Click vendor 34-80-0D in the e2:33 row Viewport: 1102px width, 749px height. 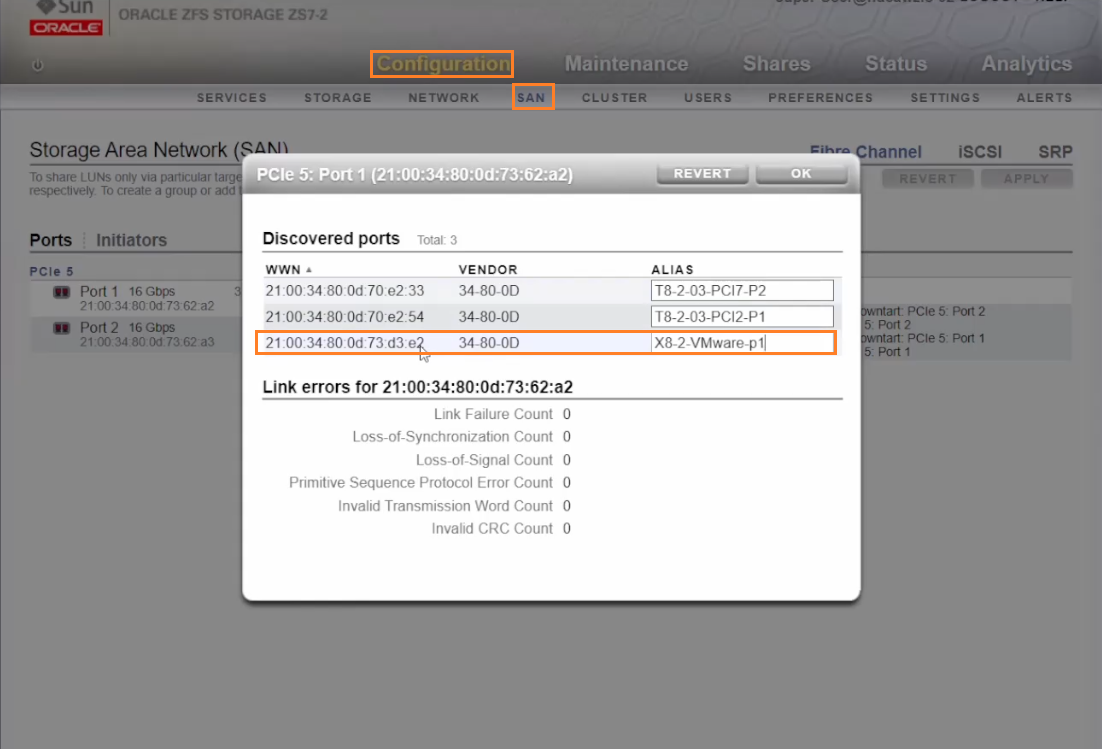click(x=489, y=291)
